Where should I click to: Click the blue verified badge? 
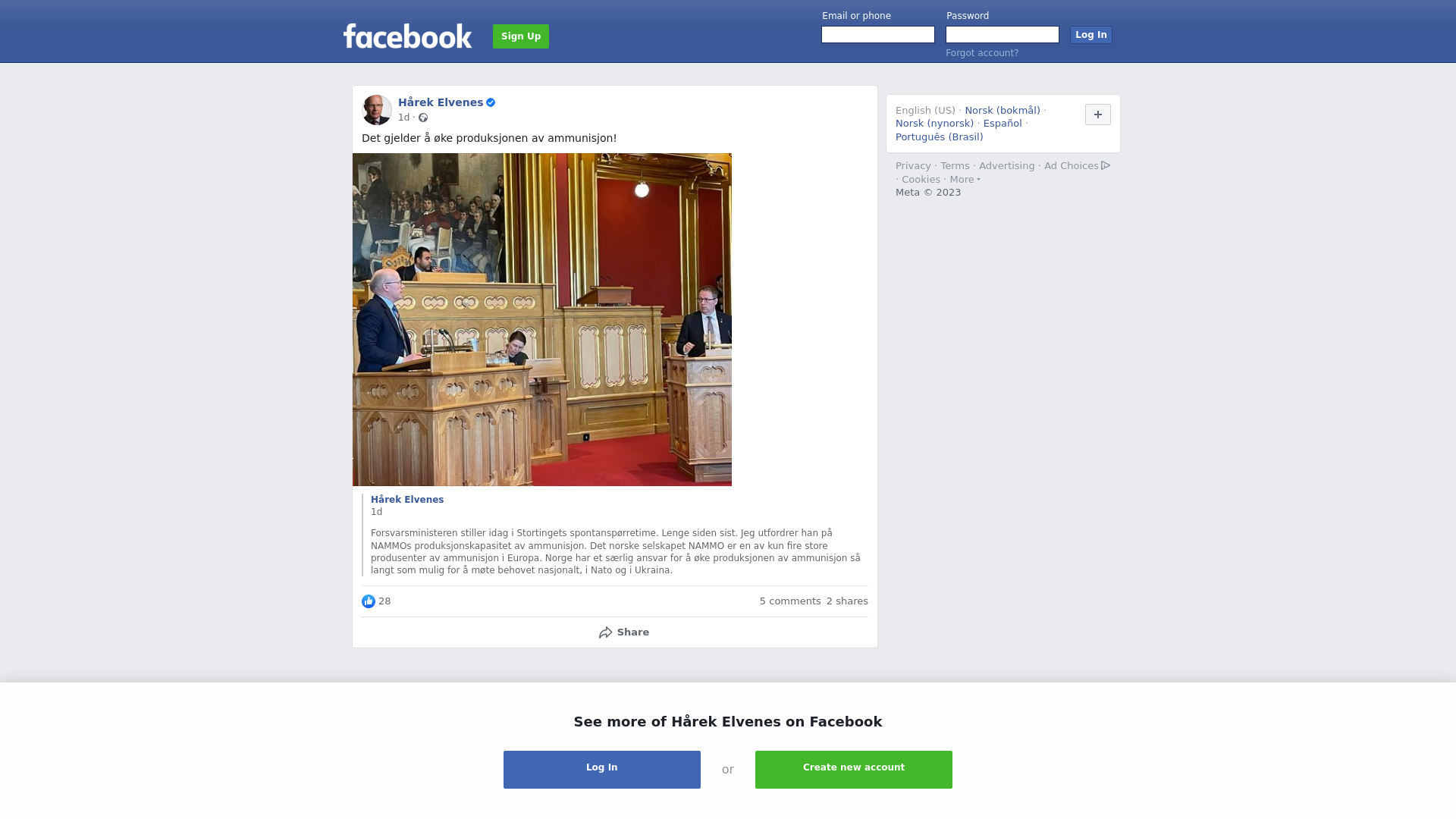(491, 102)
